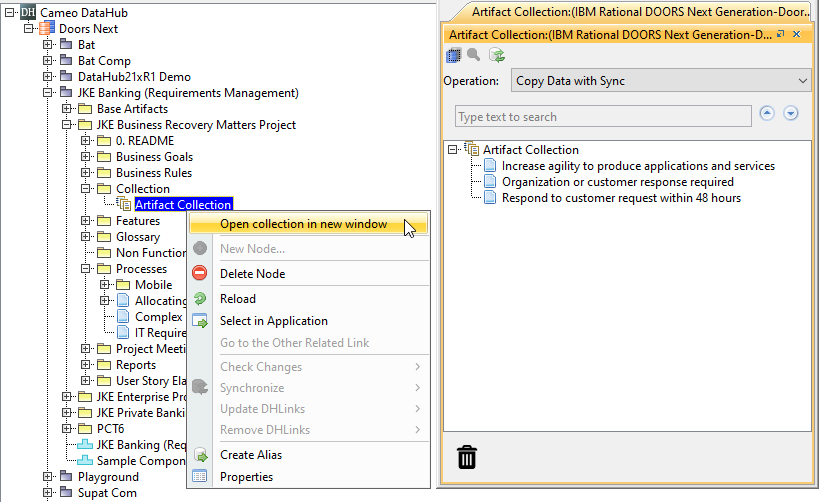Viewport: 822px width, 504px height.
Task: Click the red Delete Node icon
Action: [200, 273]
